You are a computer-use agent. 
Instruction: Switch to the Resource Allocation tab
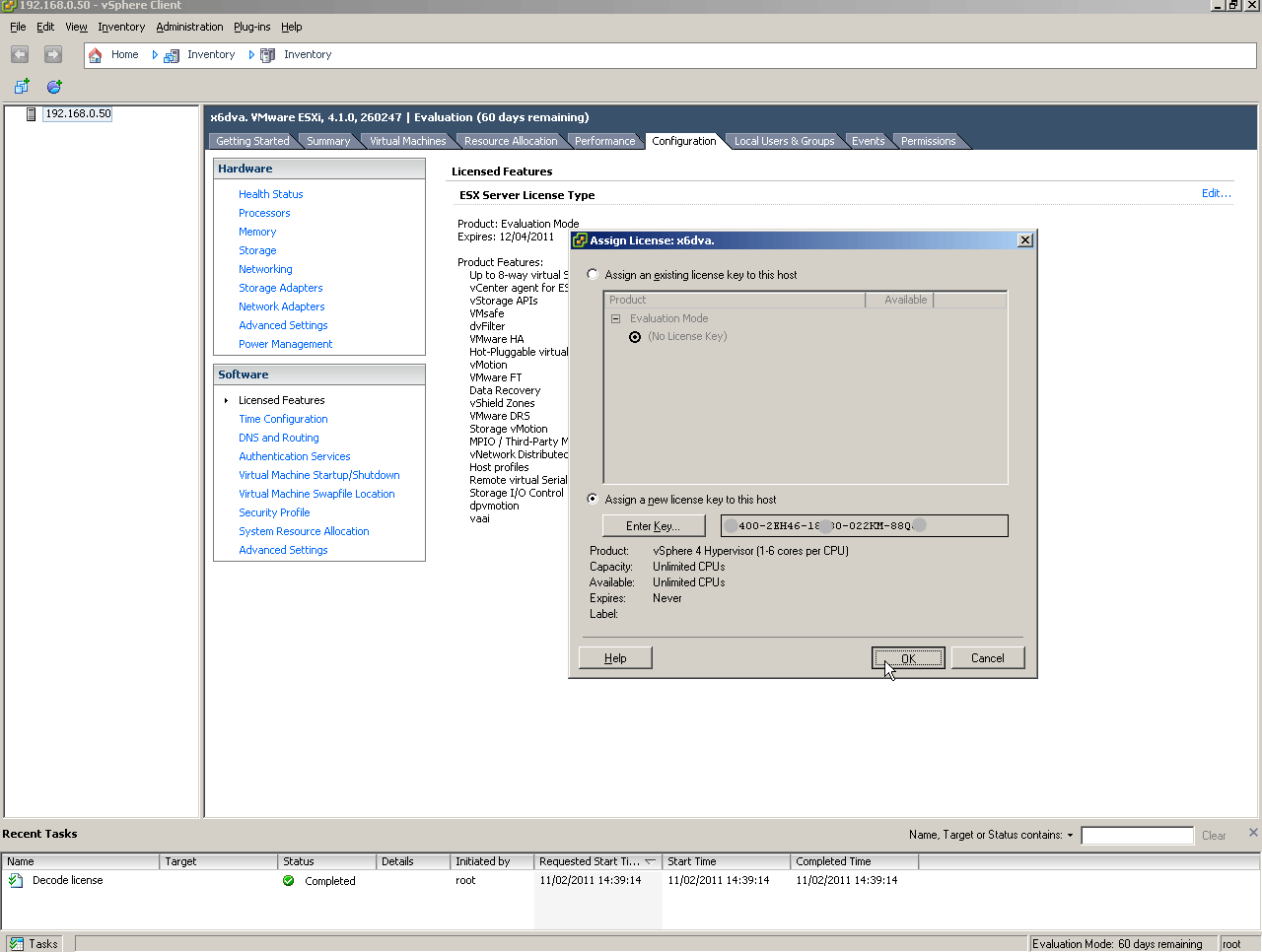tap(511, 141)
